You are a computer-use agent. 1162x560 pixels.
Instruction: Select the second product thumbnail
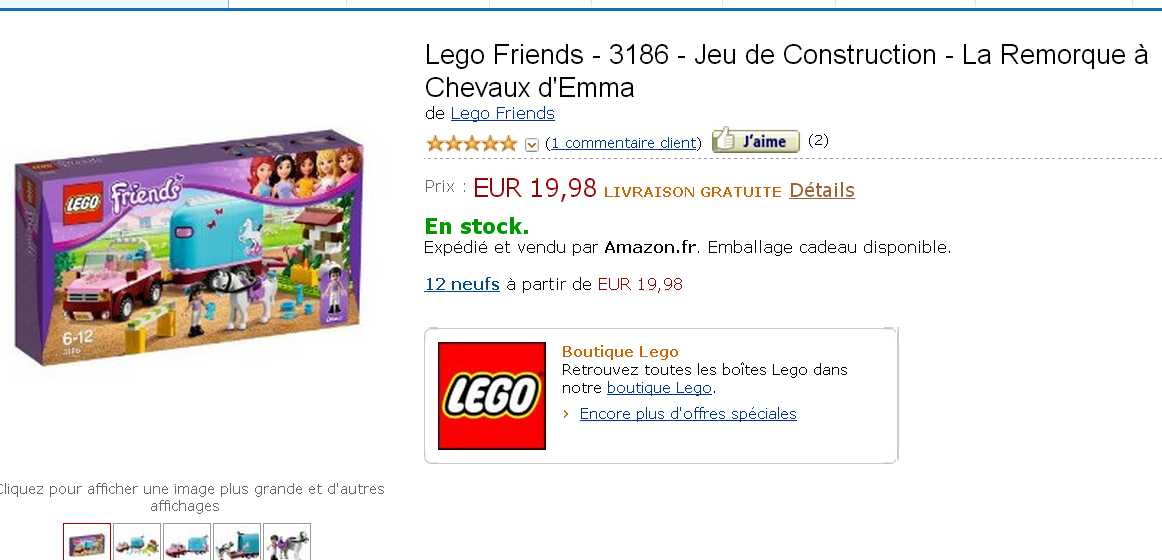(x=137, y=541)
